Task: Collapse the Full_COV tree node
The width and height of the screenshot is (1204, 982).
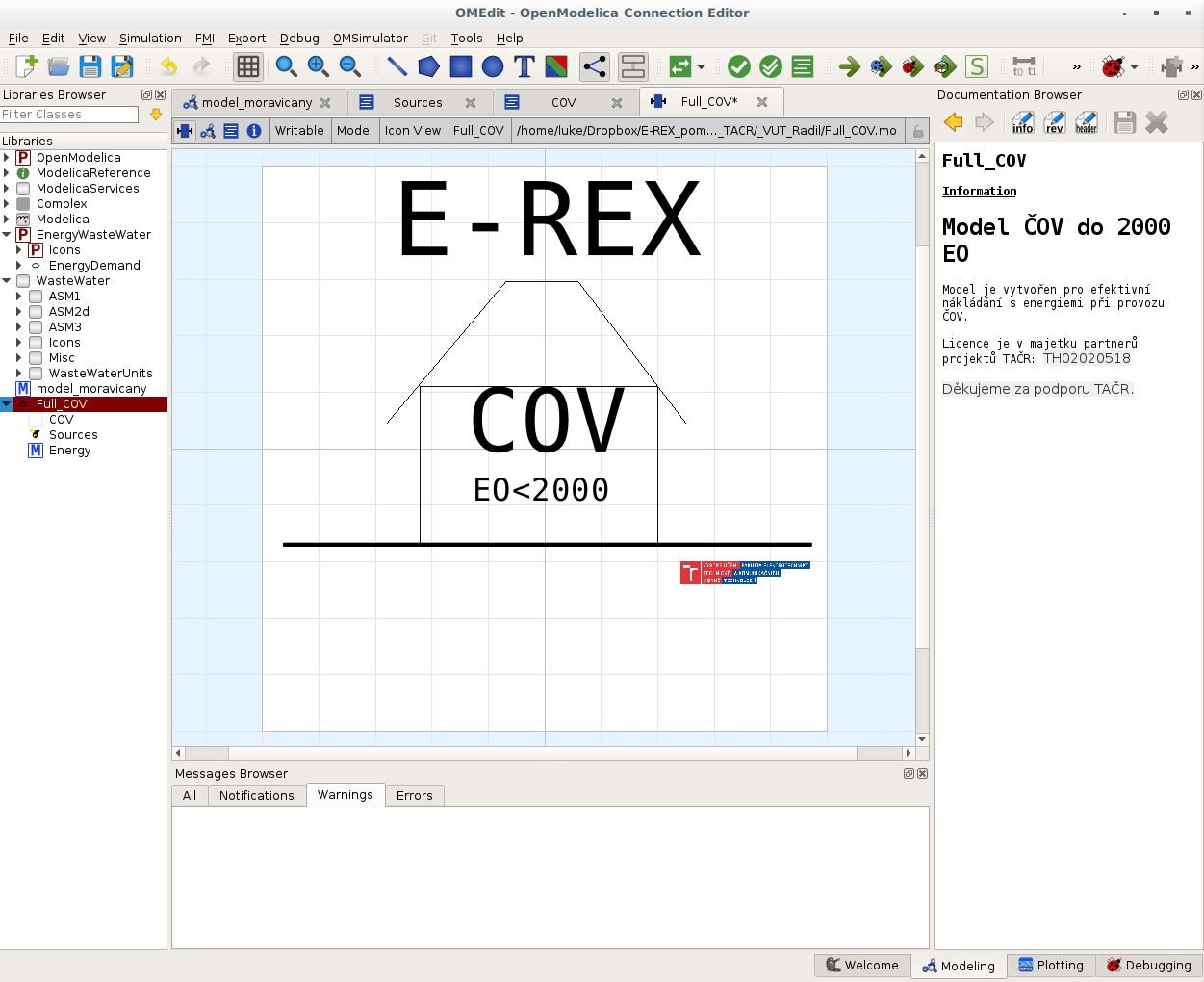Action: point(7,404)
